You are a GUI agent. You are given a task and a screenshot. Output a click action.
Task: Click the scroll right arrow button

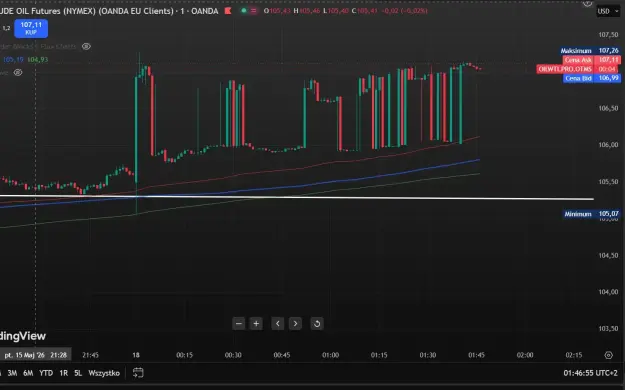pos(295,323)
